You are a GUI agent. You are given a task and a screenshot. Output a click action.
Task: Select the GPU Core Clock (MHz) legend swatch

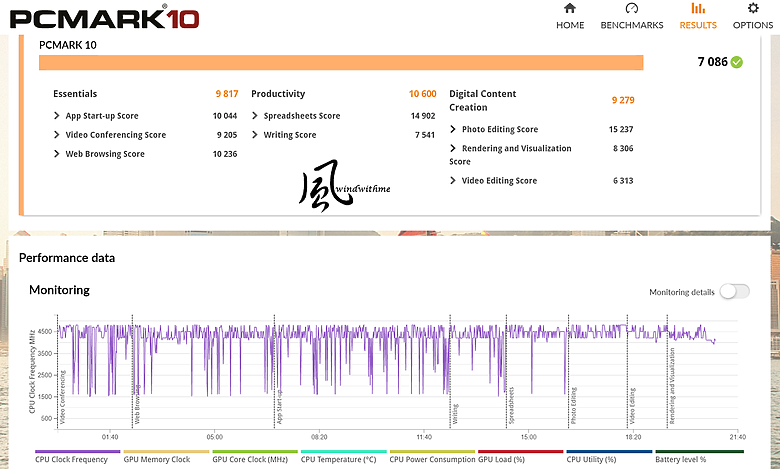(255, 452)
